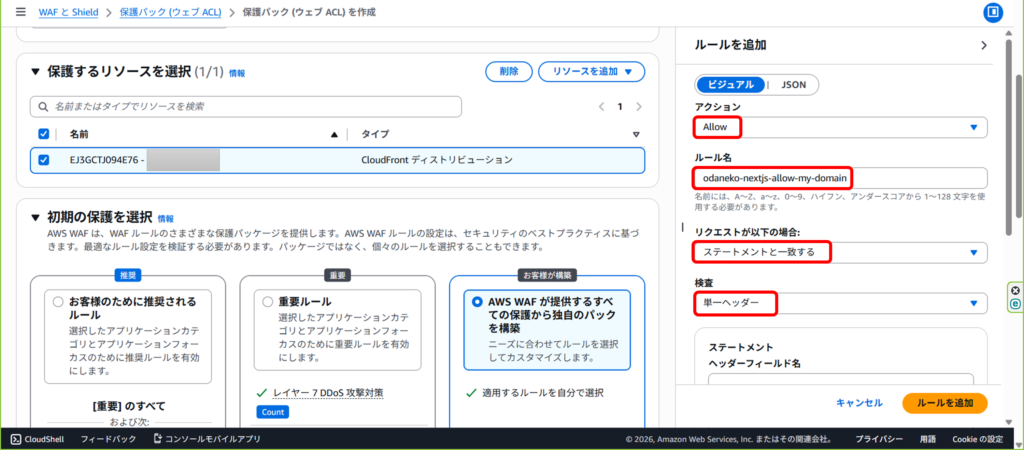Open the 検査 単一ヘッダー dropdown
Image resolution: width=1024 pixels, height=450 pixels.
click(840, 303)
